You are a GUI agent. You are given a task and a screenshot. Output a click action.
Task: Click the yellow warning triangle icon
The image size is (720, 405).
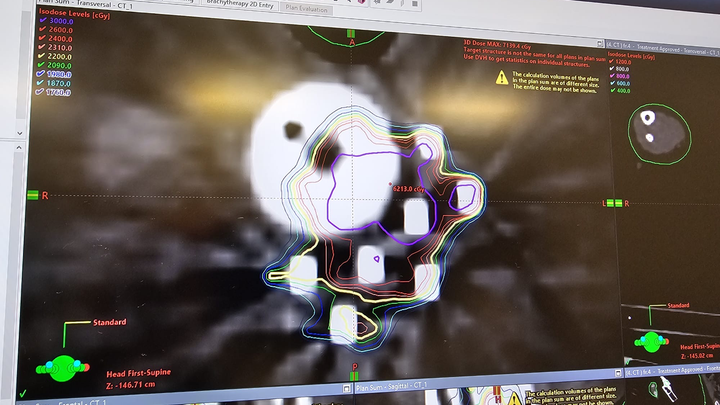[x=502, y=77]
